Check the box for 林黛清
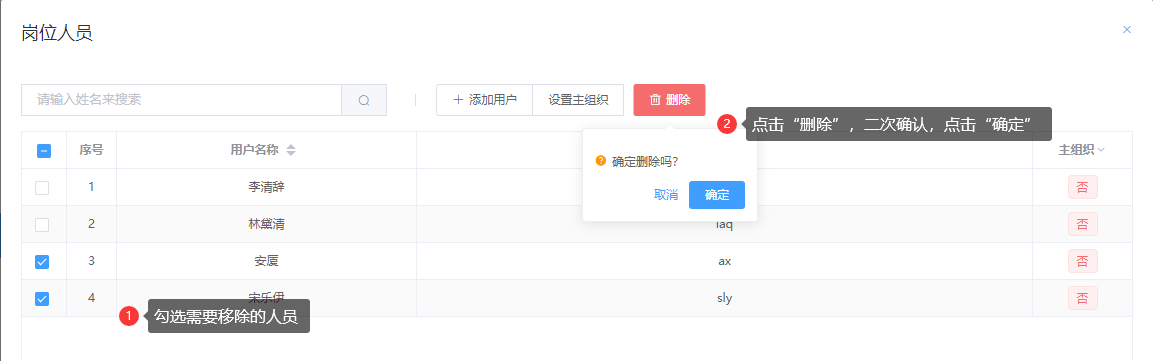1153x361 pixels. tap(43, 224)
